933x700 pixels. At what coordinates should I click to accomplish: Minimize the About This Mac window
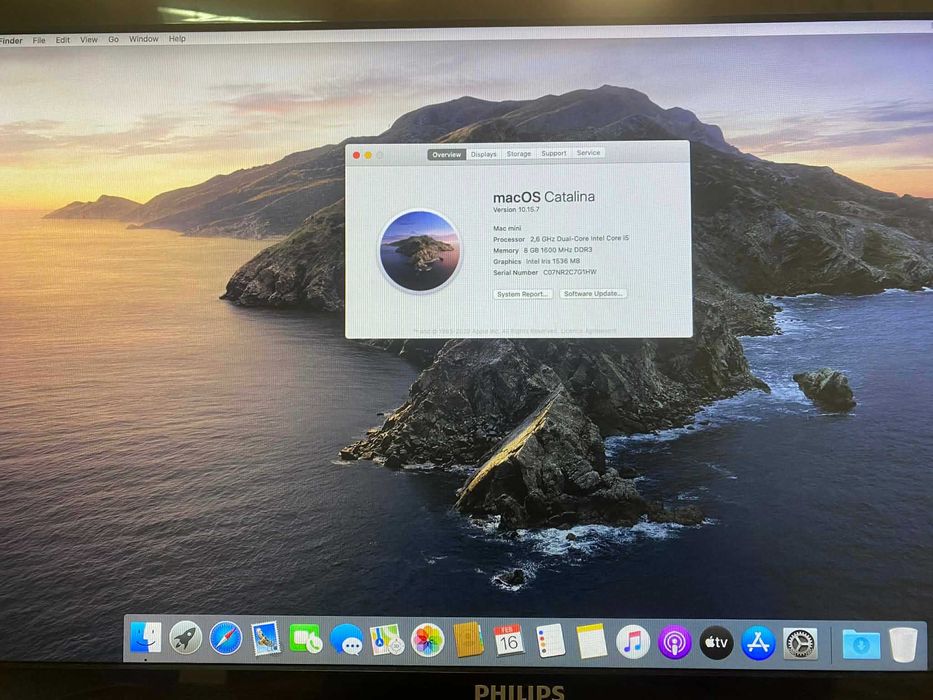[368, 155]
